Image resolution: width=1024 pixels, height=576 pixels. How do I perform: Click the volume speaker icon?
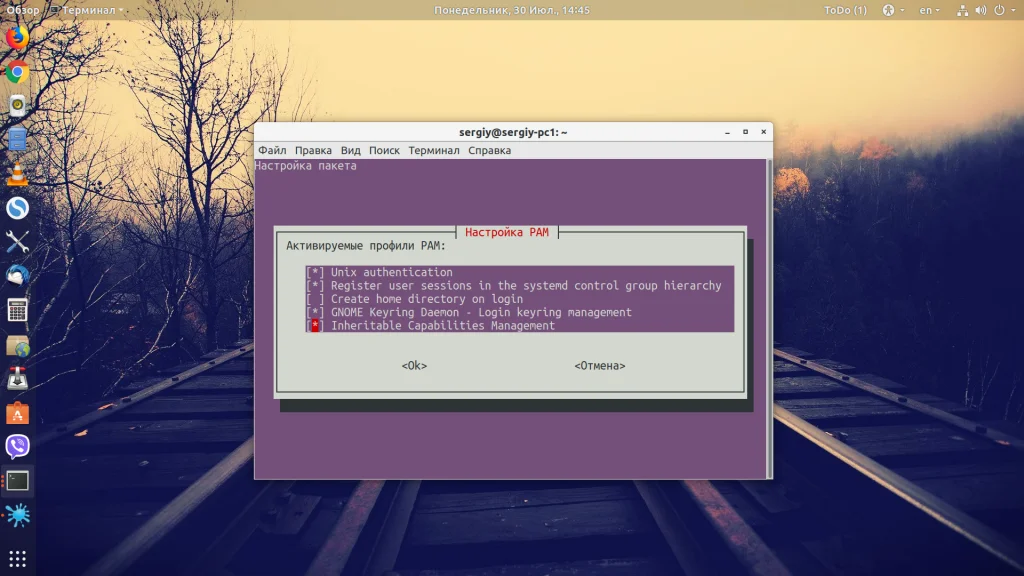click(x=981, y=10)
